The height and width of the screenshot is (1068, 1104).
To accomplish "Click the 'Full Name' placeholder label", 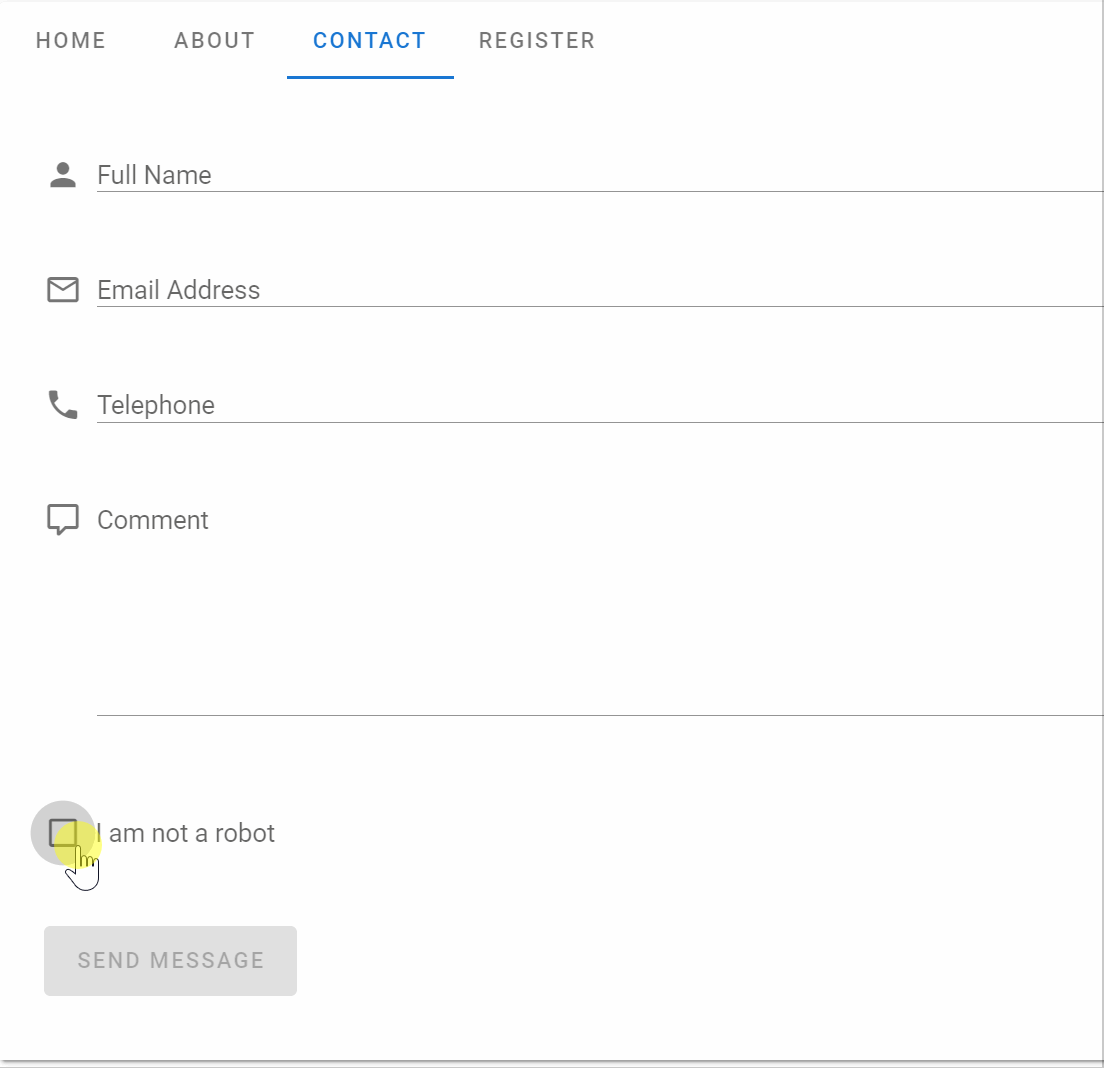I will click(154, 175).
